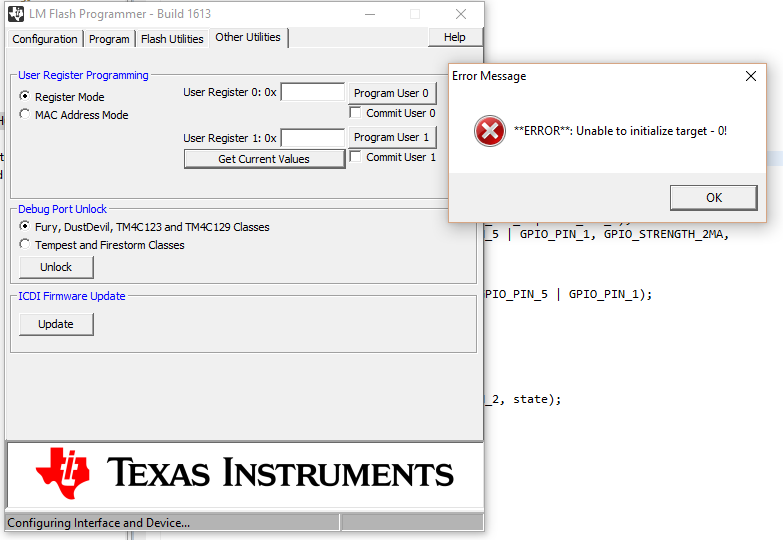
Task: Click the ICDI Firmware Update group label
Action: [72, 296]
